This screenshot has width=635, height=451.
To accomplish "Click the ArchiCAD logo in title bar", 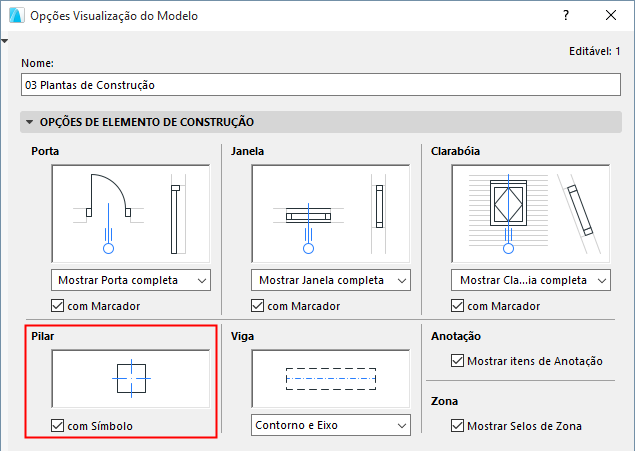I will click(15, 16).
